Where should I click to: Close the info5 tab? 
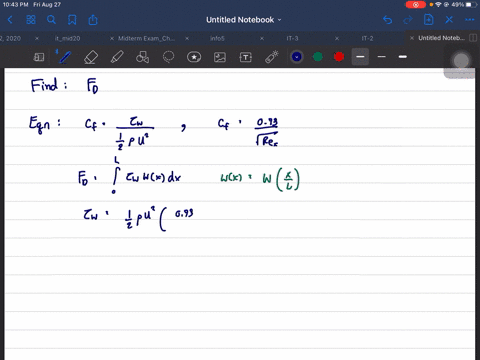point(187,39)
